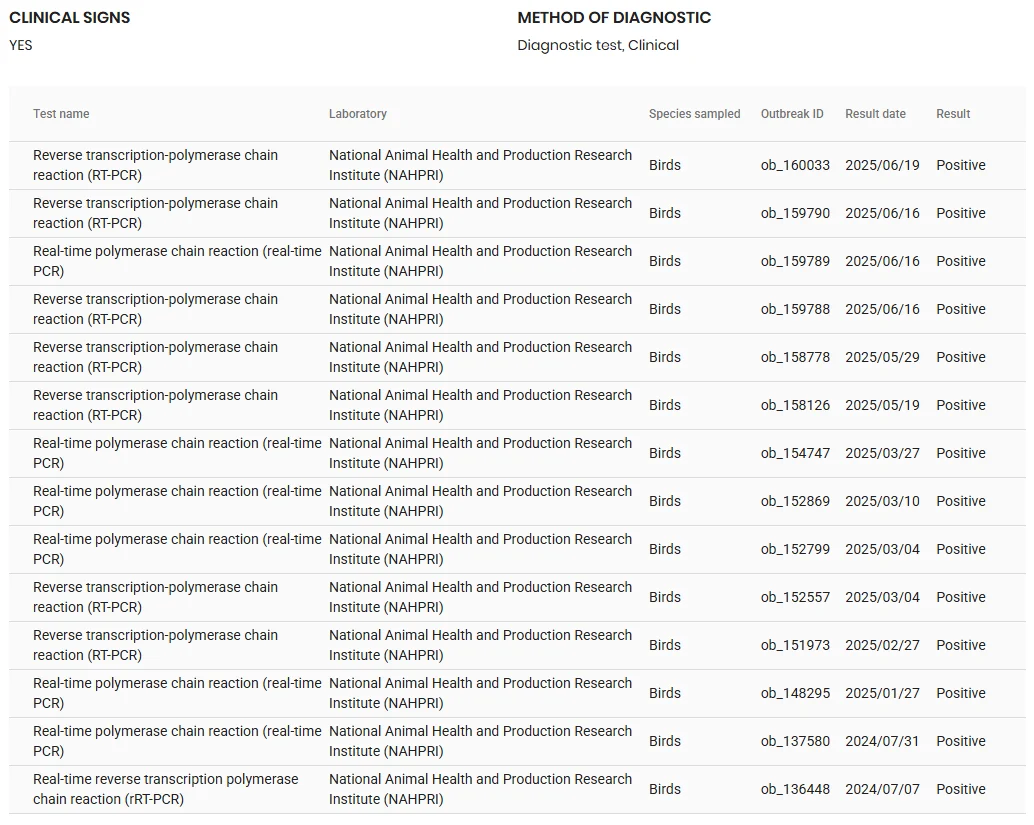Click the CLINICAL SIGNS heading
1034x825 pixels.
pyautogui.click(x=69, y=18)
